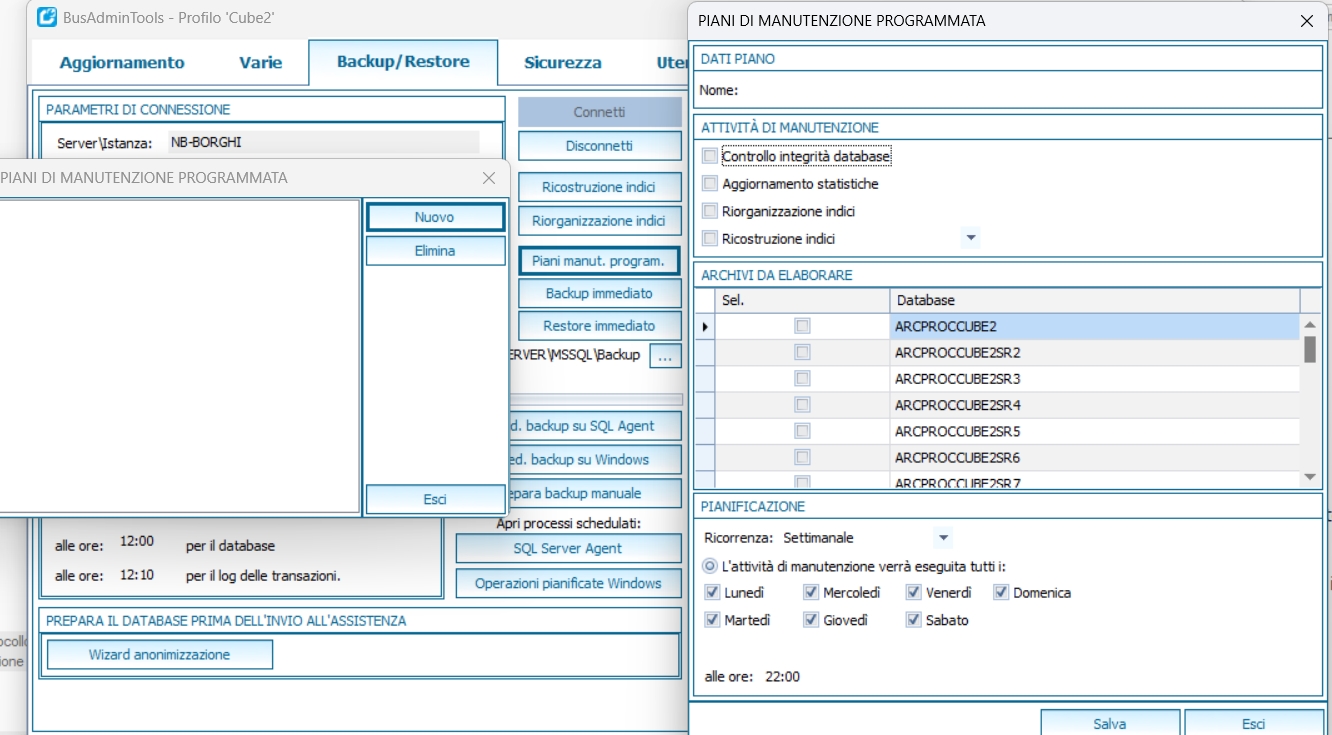Browse backup folder with the ... button
Screen dimensions: 1332x735
(665, 356)
